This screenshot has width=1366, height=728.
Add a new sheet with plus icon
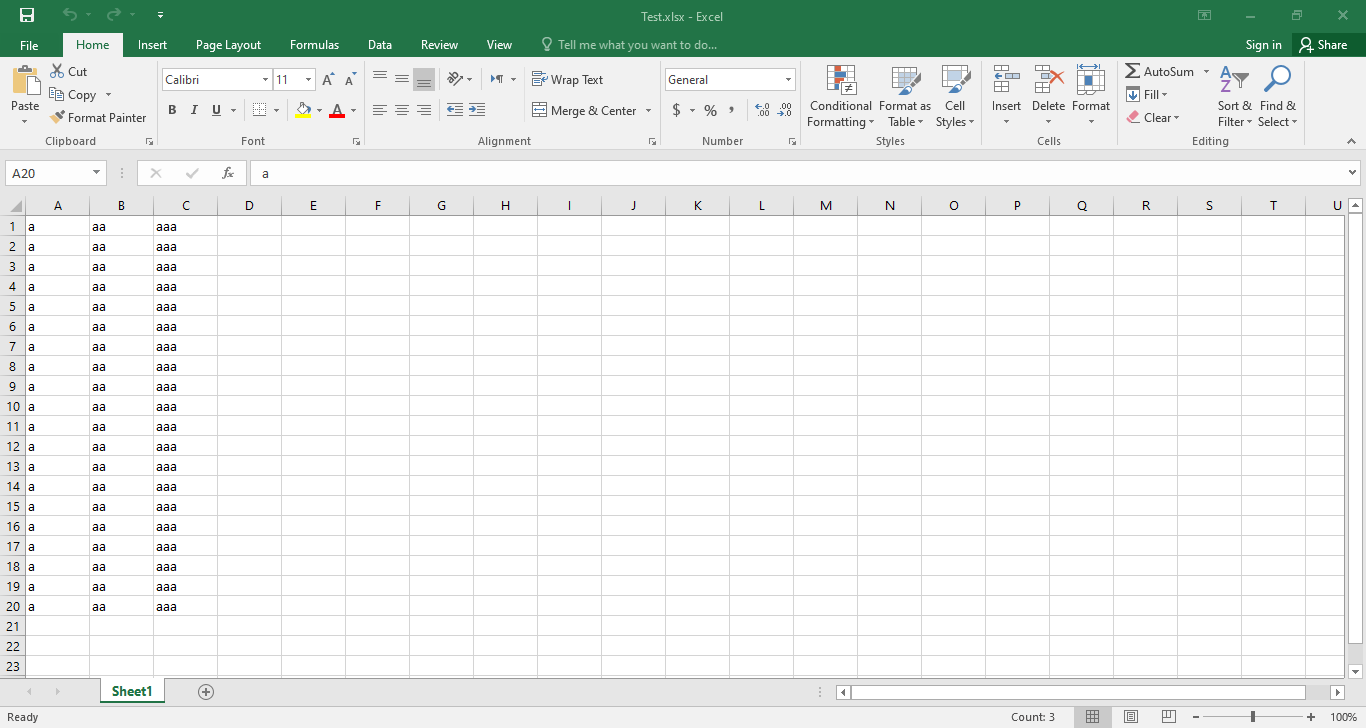(x=206, y=692)
